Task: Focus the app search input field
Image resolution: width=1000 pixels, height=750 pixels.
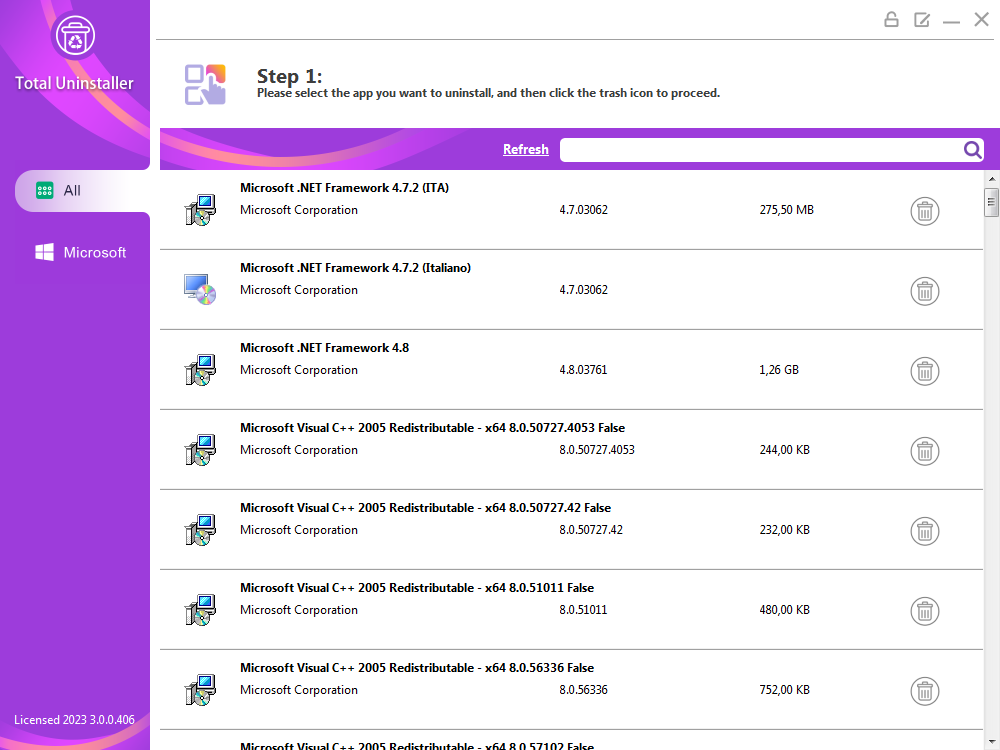Action: pyautogui.click(x=761, y=150)
